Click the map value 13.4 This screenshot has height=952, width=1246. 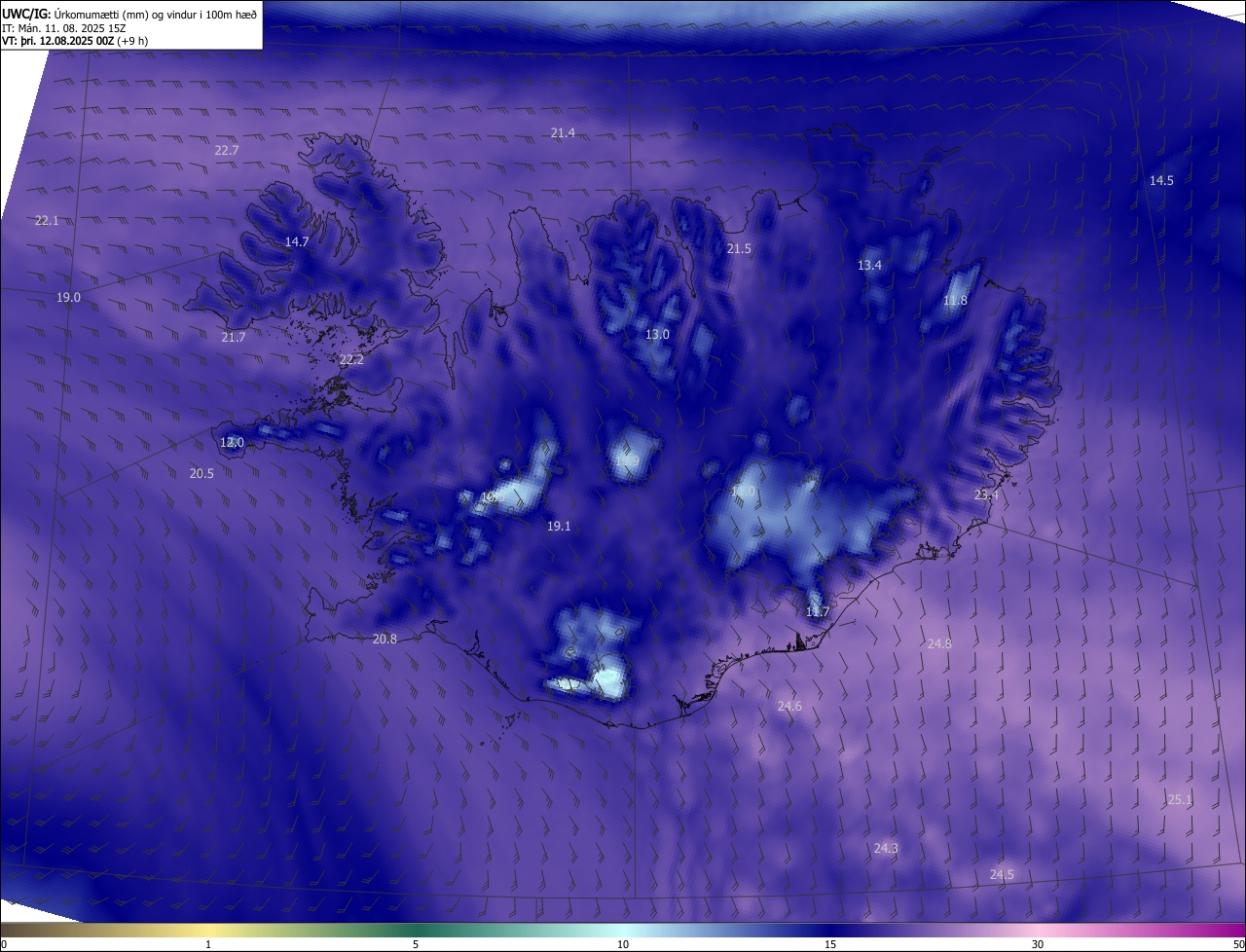tap(869, 266)
